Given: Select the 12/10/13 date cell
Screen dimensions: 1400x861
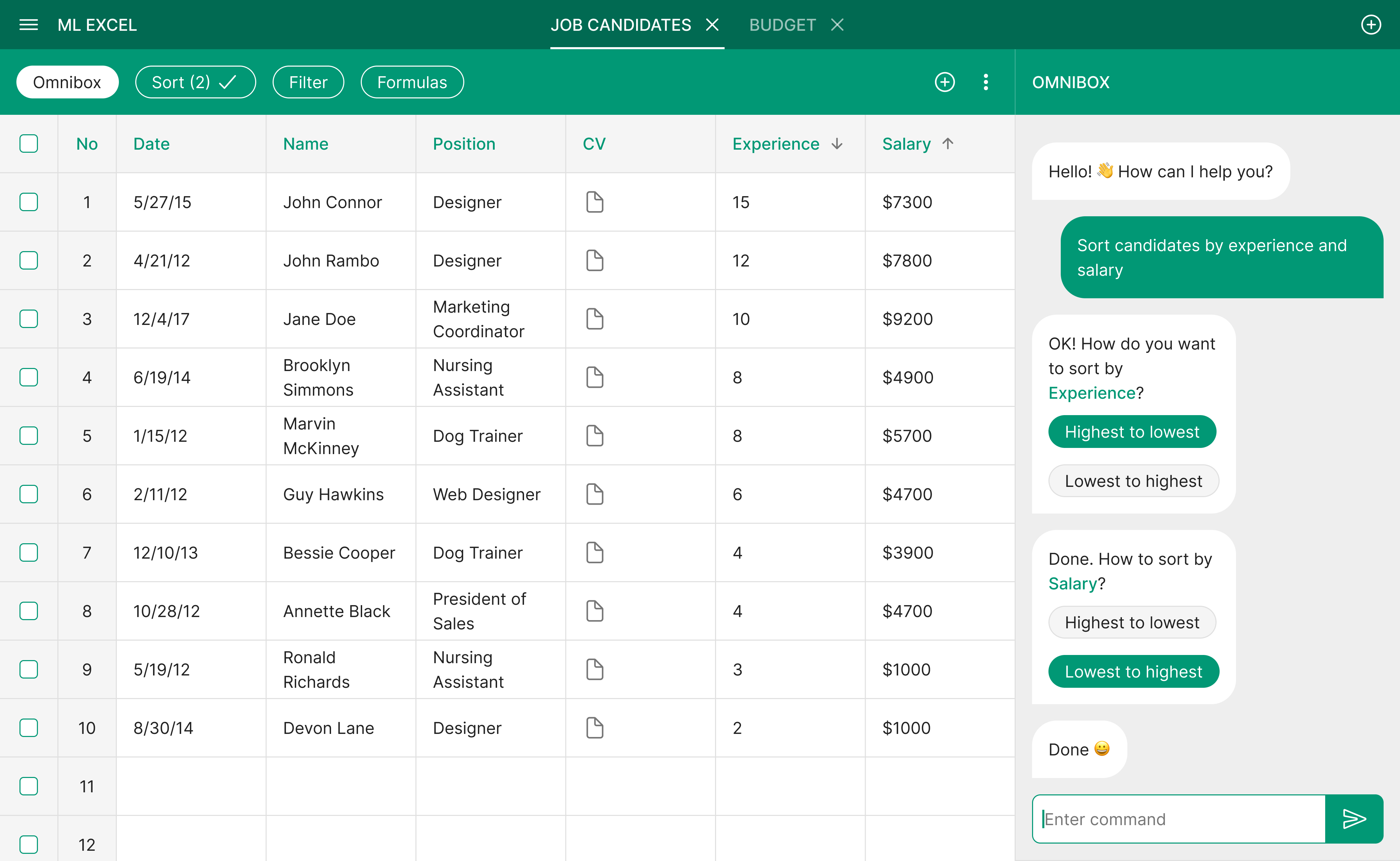Looking at the screenshot, I should point(191,552).
